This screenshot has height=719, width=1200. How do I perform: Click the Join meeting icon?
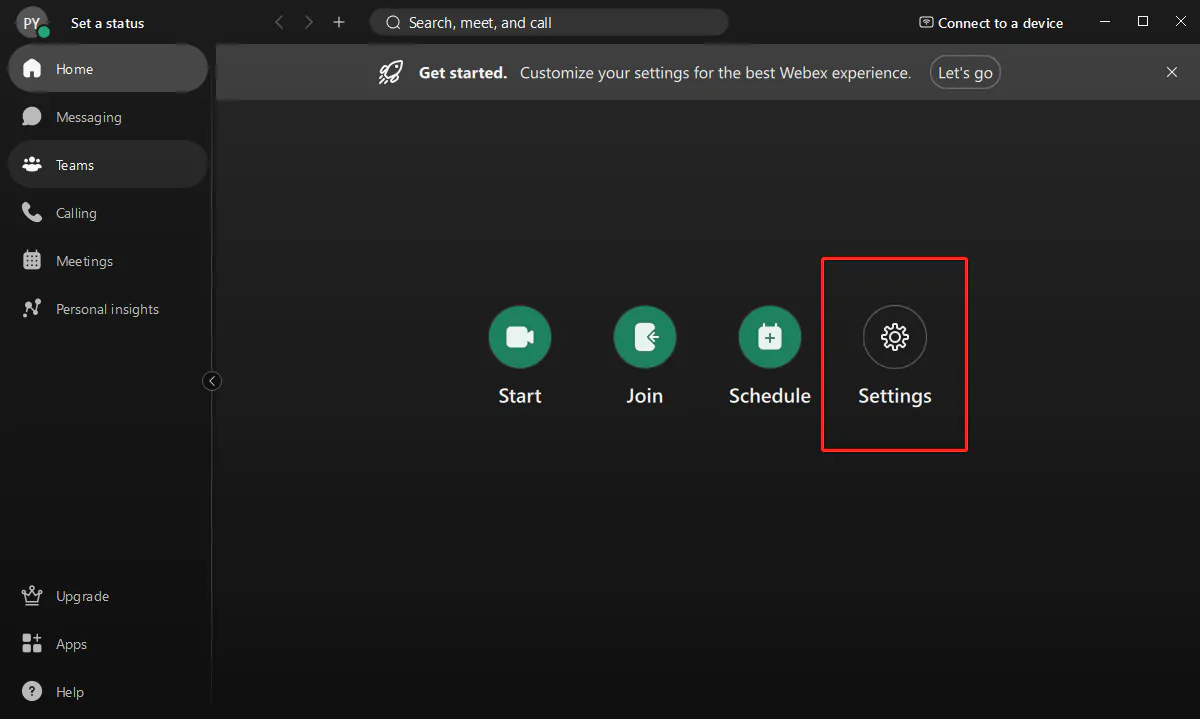(x=644, y=337)
